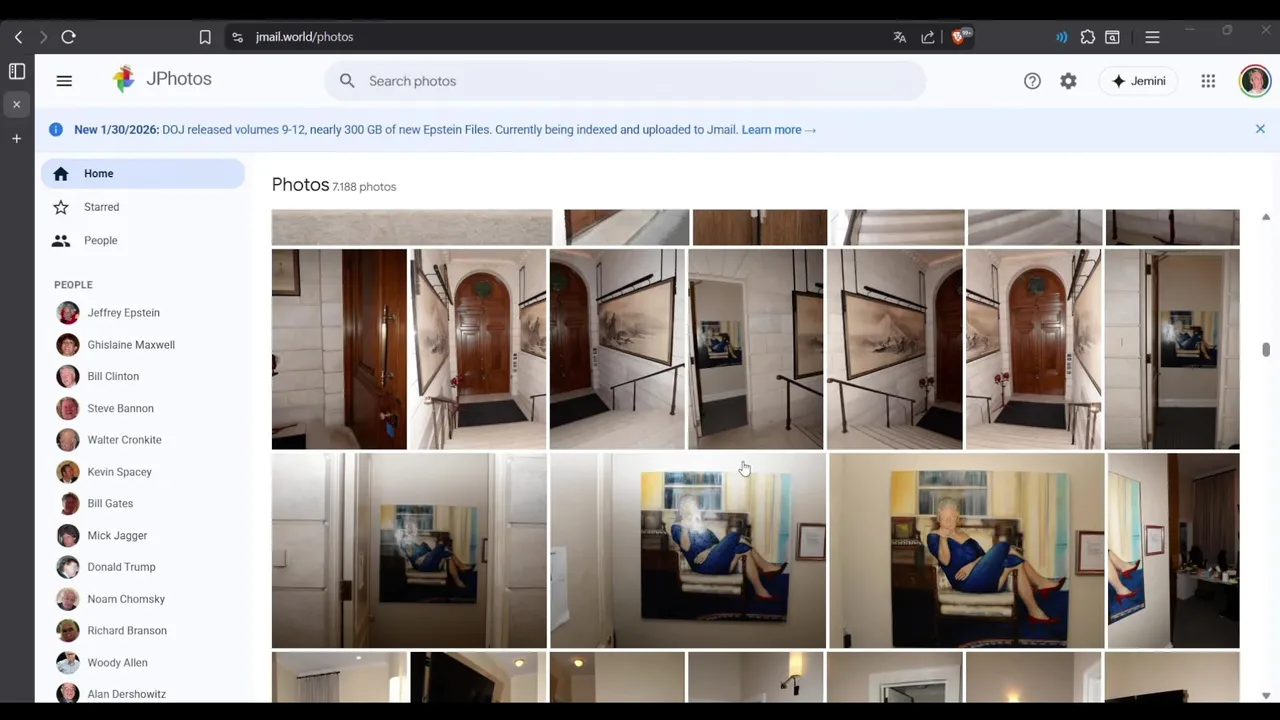The width and height of the screenshot is (1280, 720).
Task: Filter photos by Bill Gates
Action: tap(143, 503)
